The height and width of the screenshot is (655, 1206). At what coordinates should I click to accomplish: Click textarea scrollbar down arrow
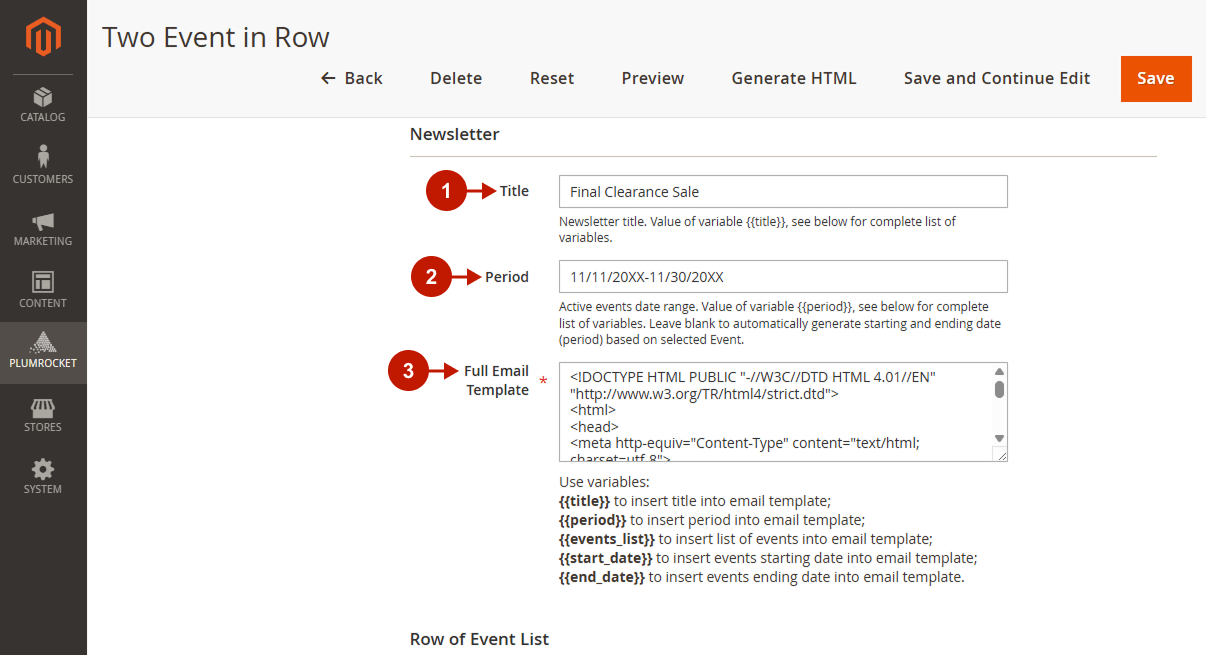point(999,438)
